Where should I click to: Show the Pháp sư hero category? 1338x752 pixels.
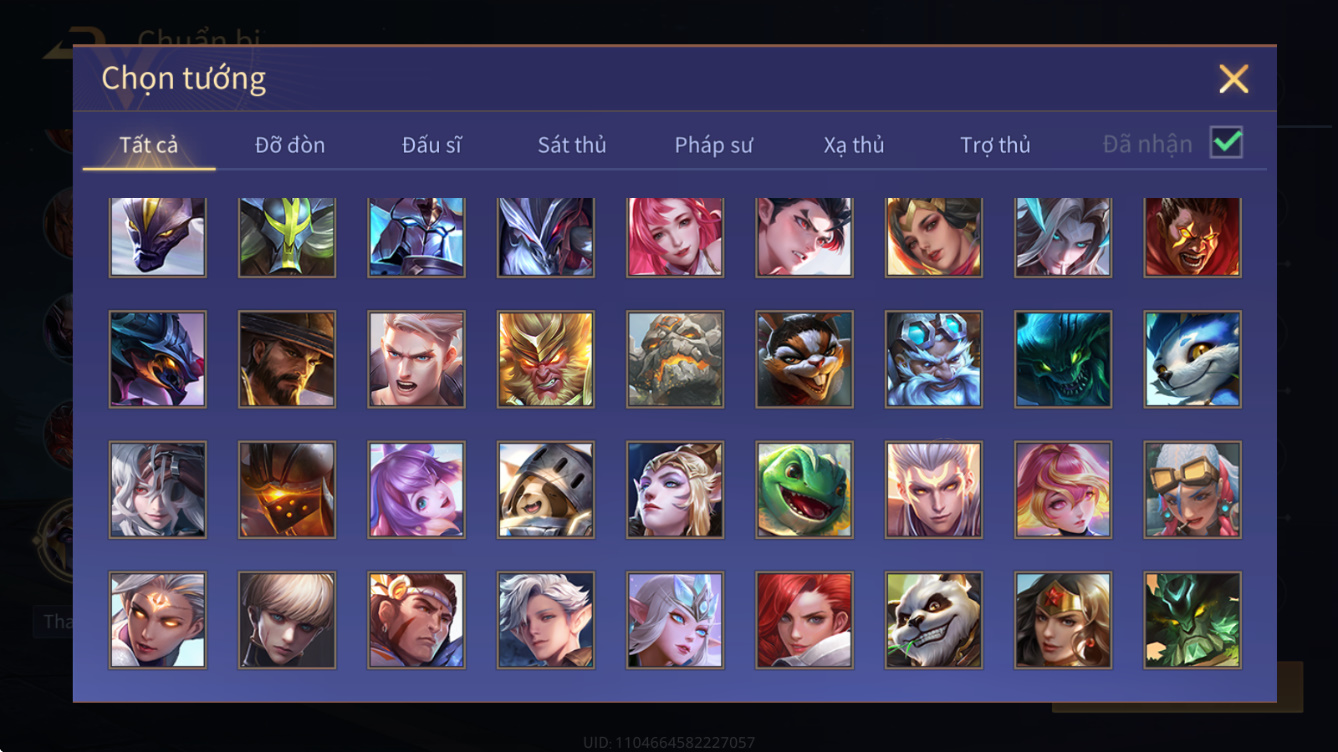[713, 145]
